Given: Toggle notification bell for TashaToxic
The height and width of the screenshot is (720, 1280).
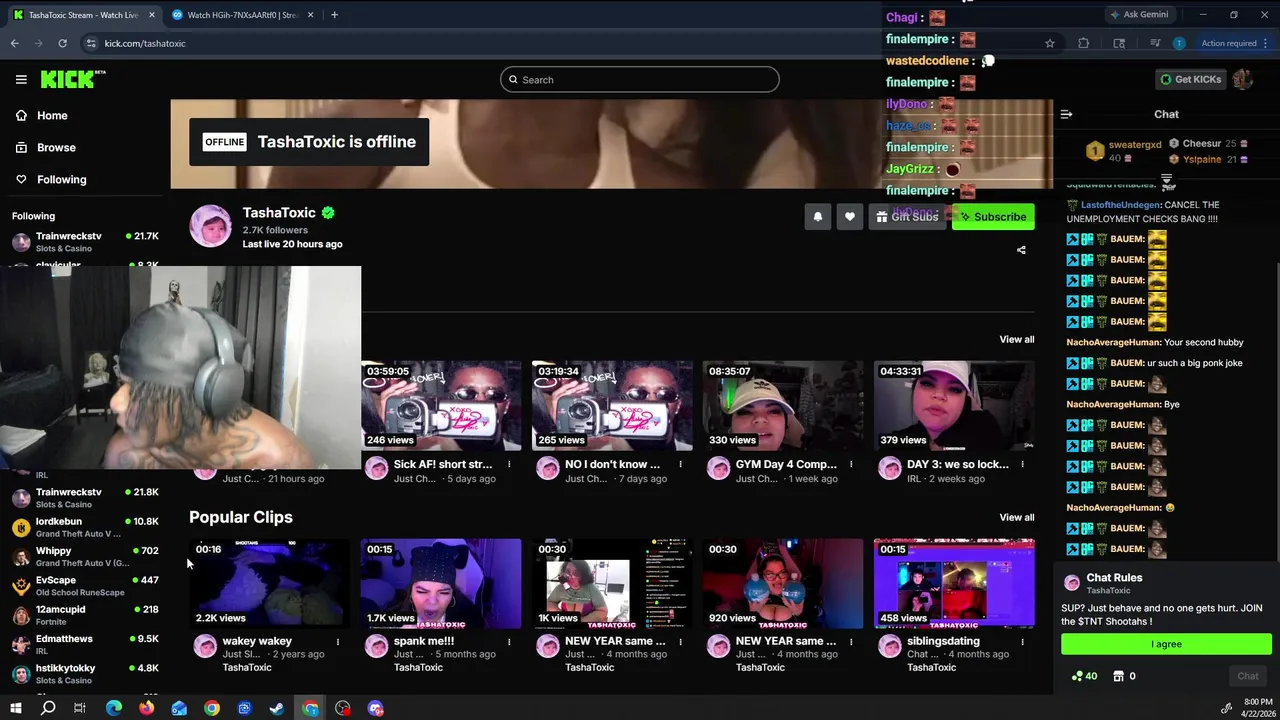Looking at the screenshot, I should coord(817,217).
